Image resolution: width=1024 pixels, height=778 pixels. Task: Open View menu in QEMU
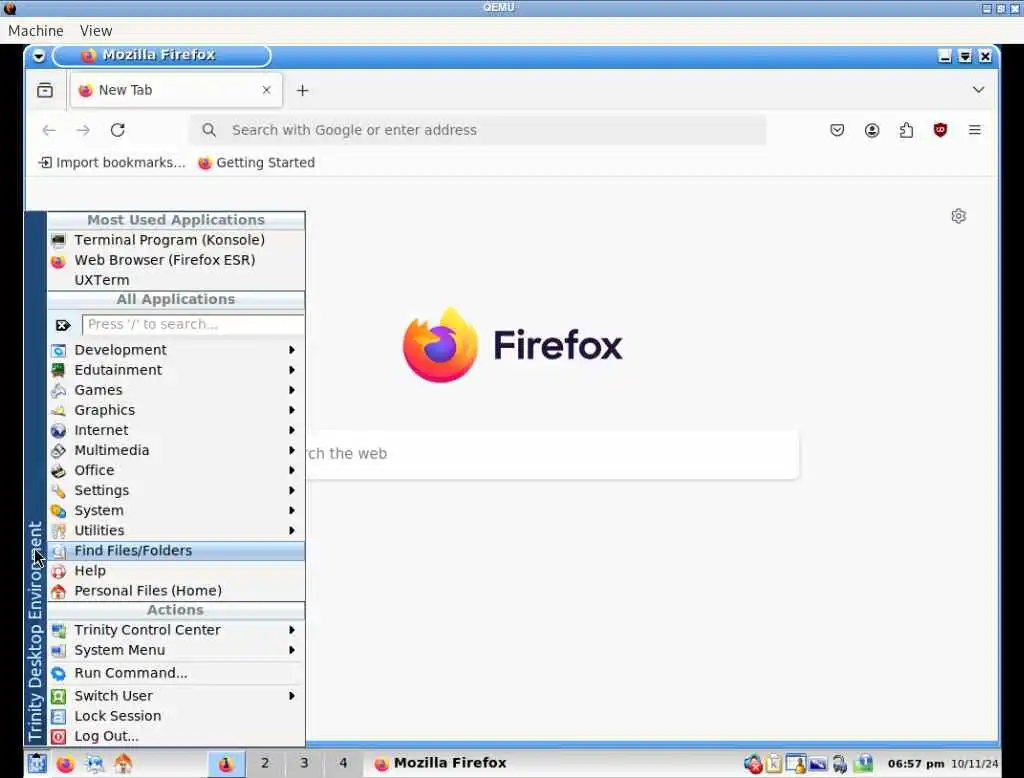coord(96,31)
